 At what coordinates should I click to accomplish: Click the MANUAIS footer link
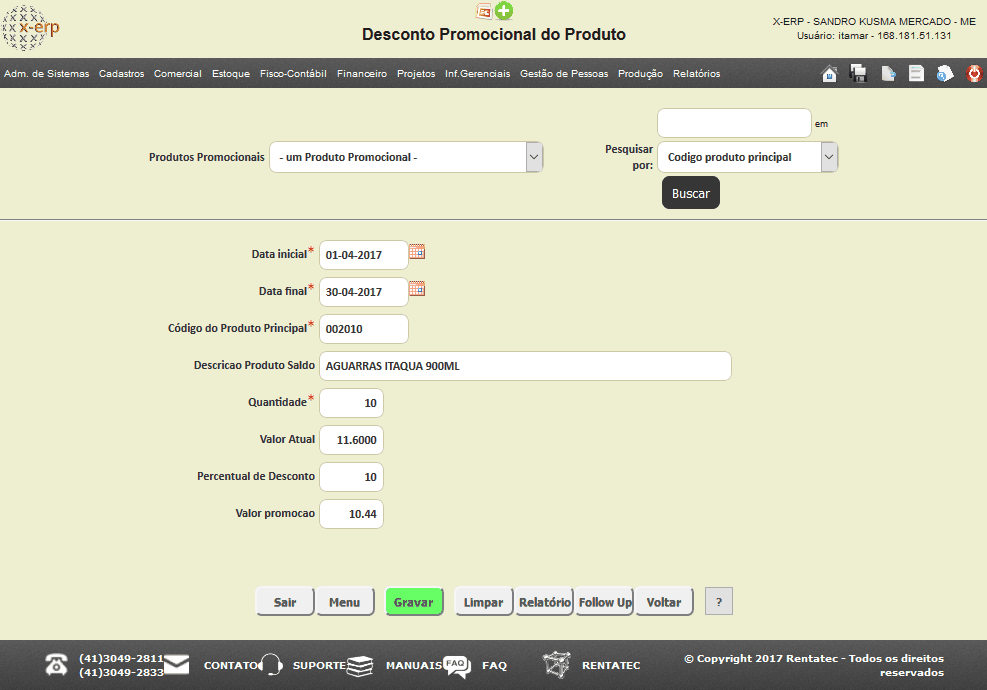(414, 665)
